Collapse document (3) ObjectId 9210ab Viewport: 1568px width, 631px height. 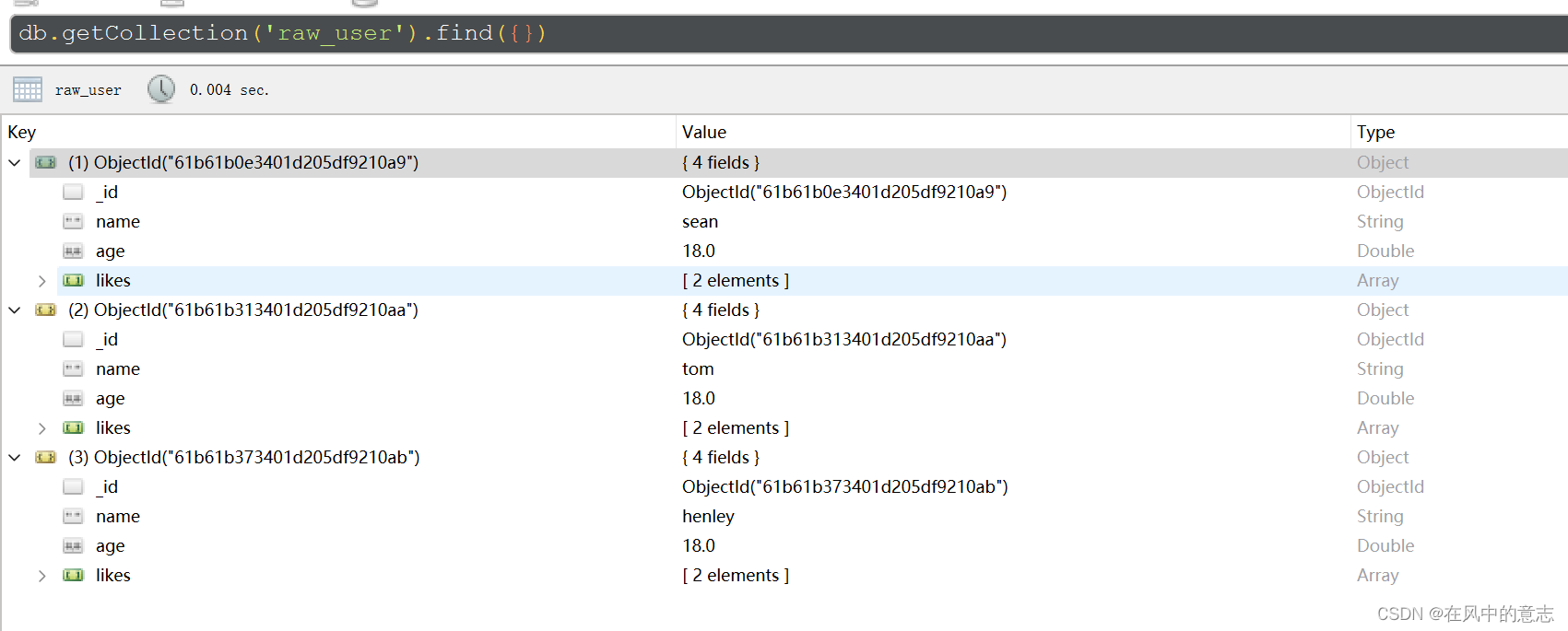15,458
